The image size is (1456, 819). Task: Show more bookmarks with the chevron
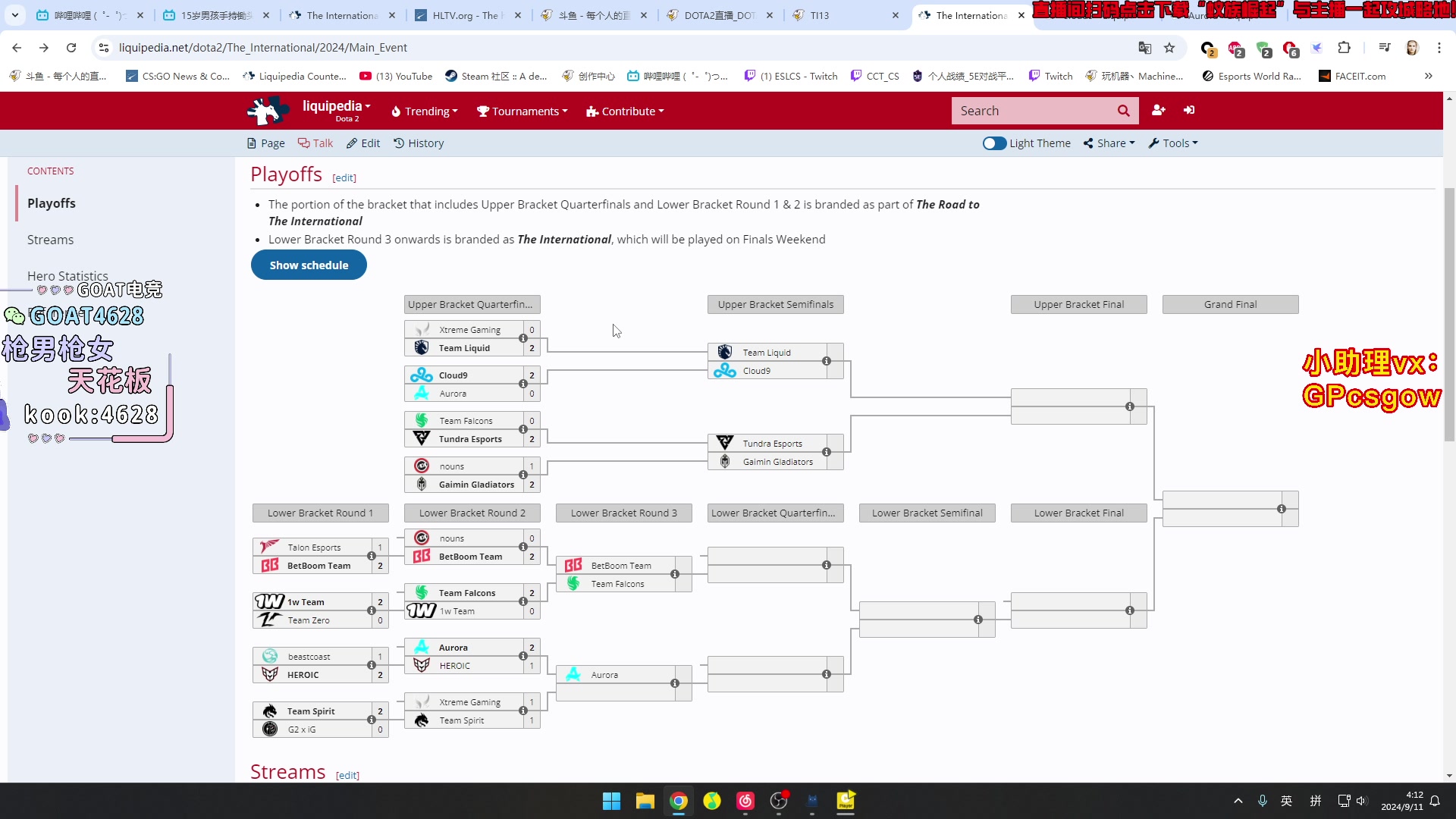click(1429, 76)
